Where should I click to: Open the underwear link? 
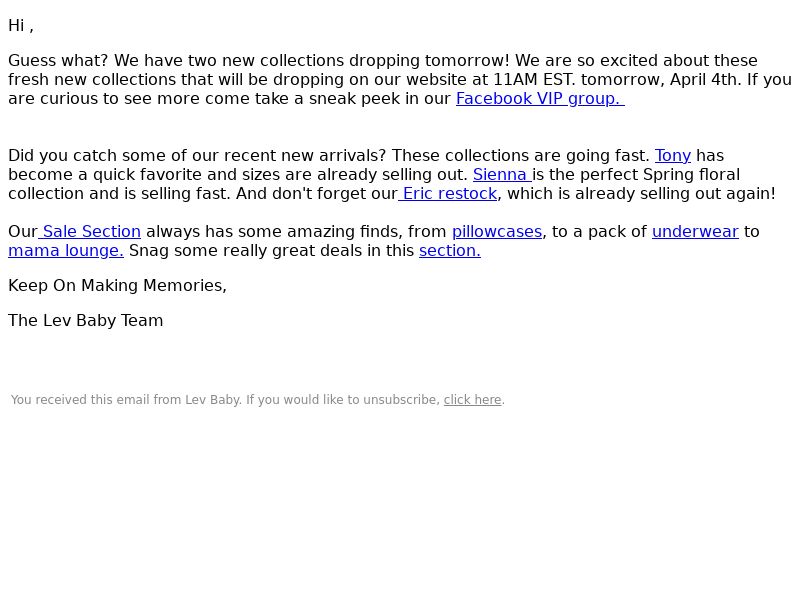pyautogui.click(x=695, y=232)
